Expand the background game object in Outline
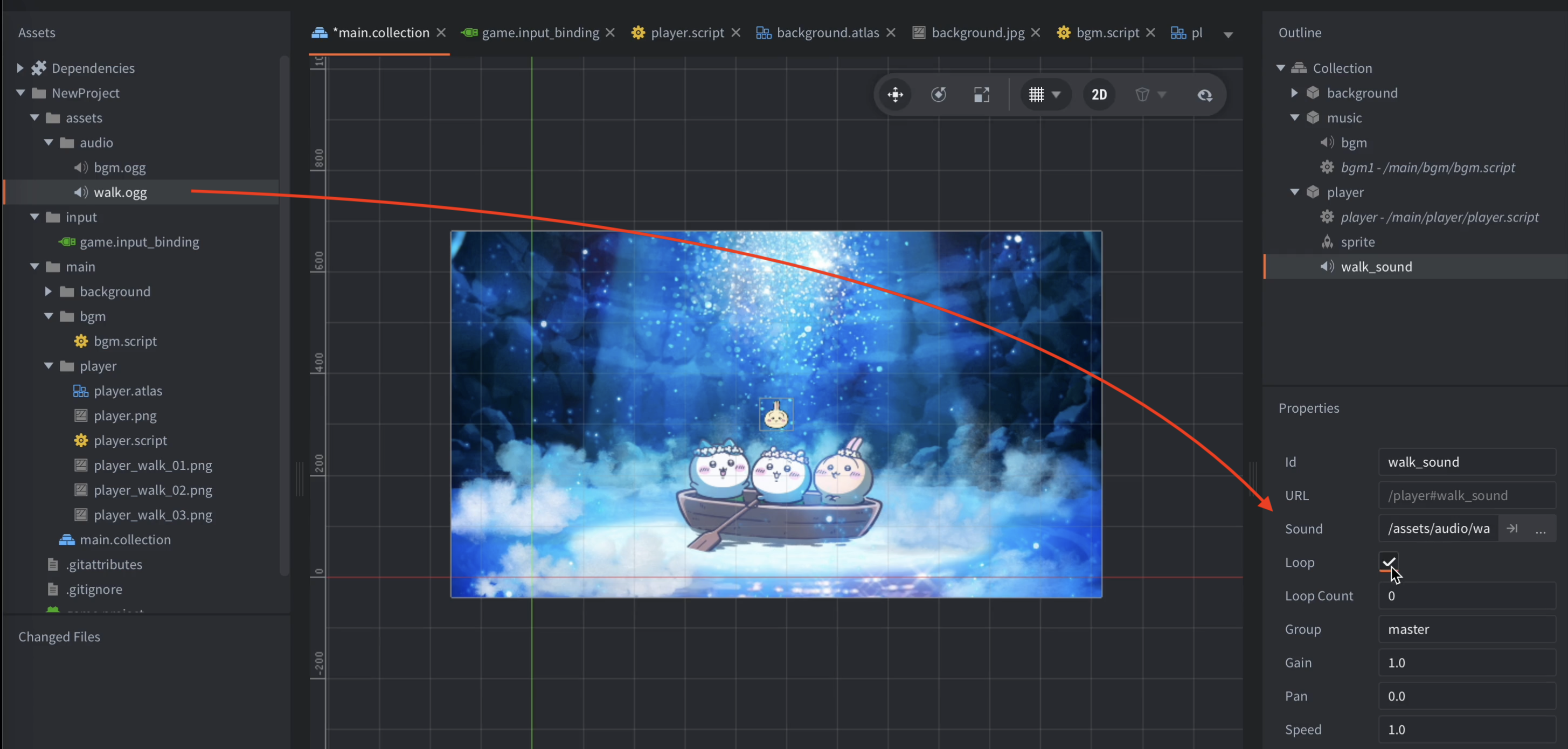 tap(1295, 93)
